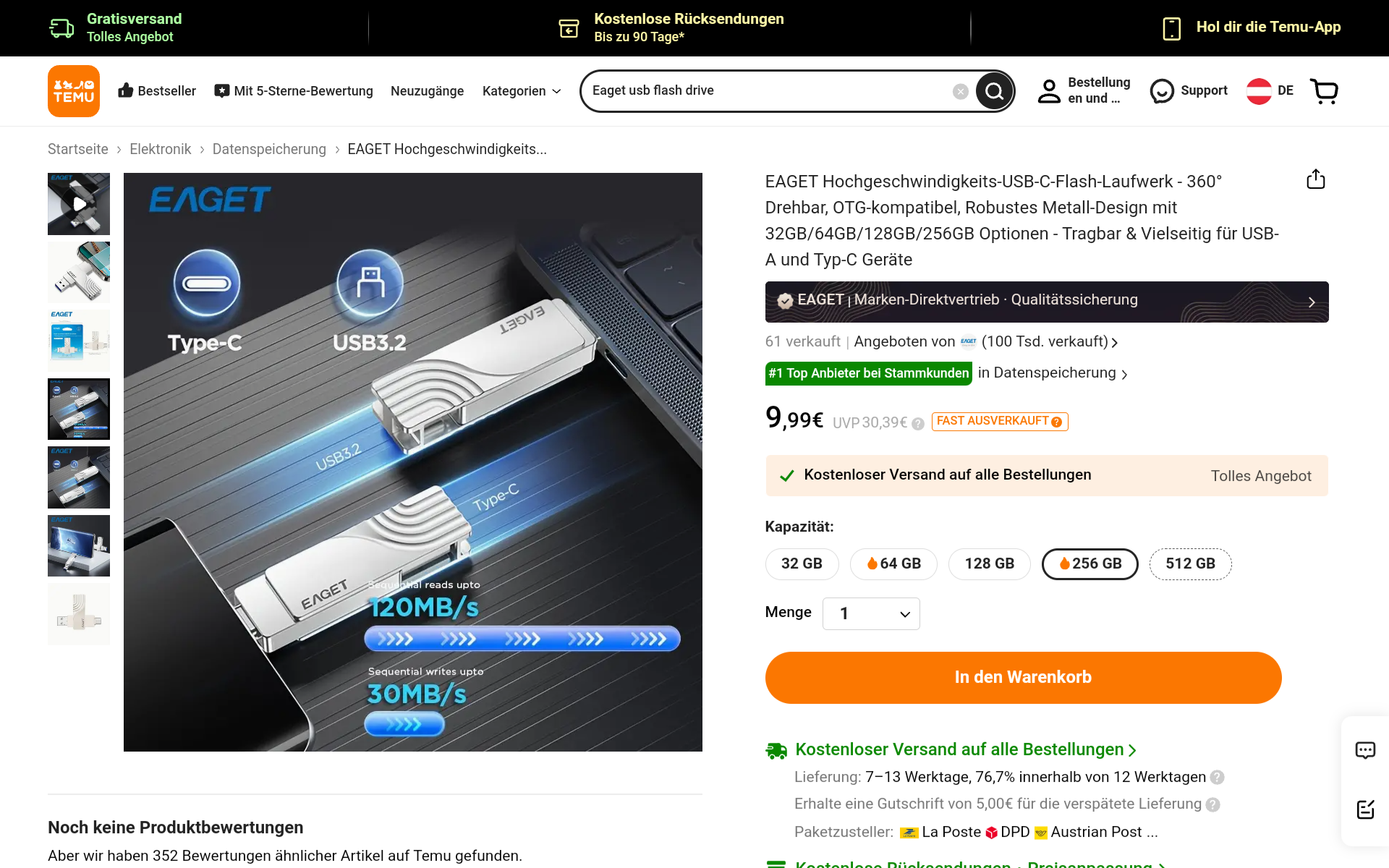The width and height of the screenshot is (1389, 868).
Task: Open the Bestseller menu item
Action: (157, 91)
